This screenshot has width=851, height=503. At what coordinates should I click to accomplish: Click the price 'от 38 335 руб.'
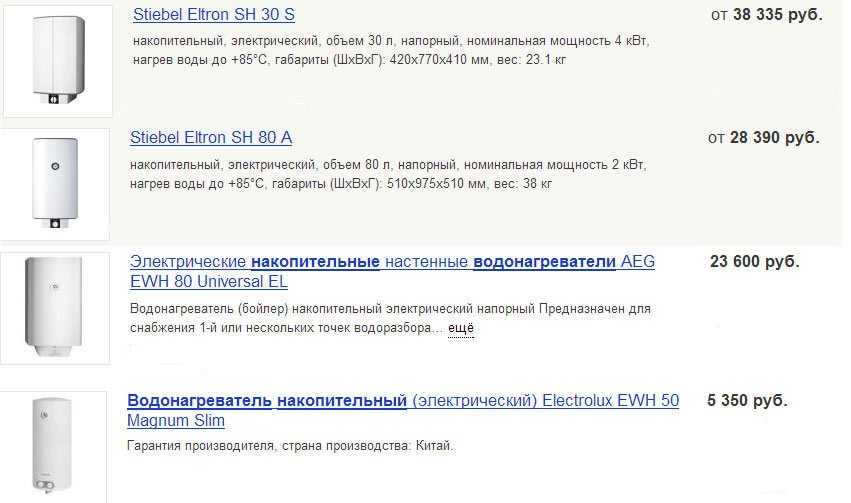(x=767, y=15)
